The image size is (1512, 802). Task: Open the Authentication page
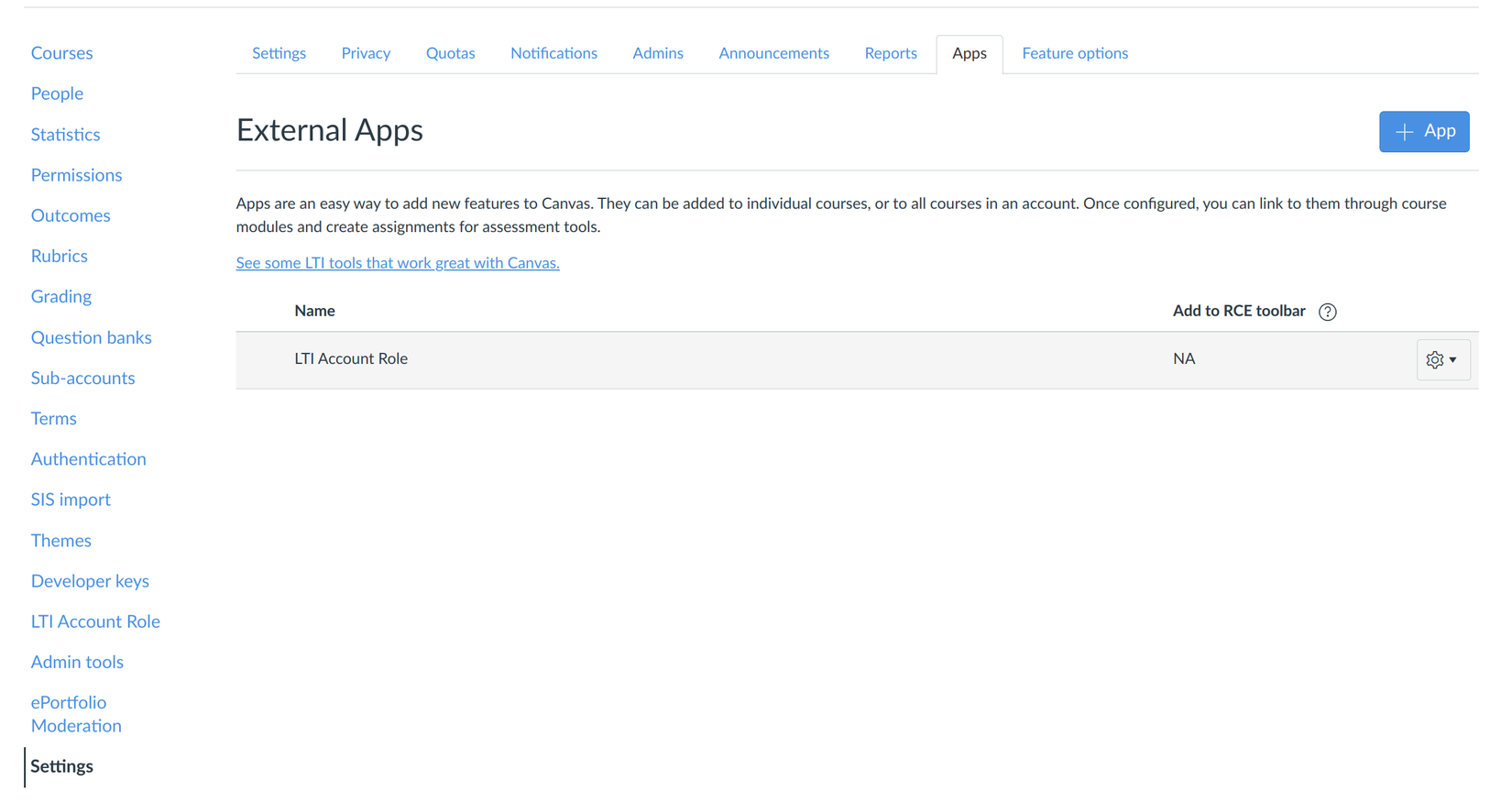tap(88, 458)
